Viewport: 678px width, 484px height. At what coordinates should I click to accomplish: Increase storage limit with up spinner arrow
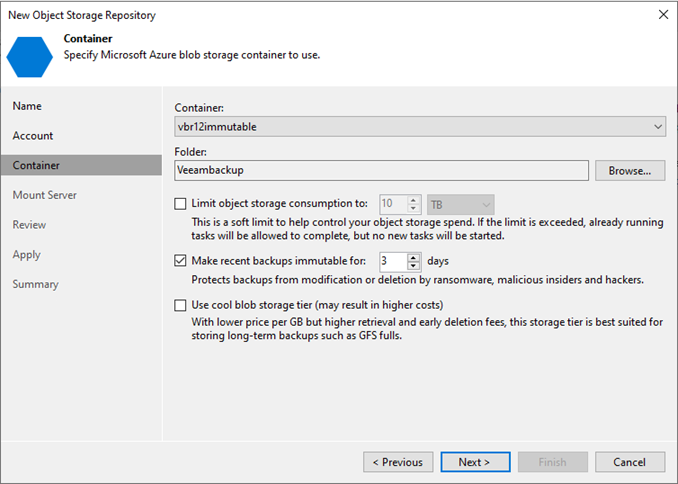pyautogui.click(x=415, y=200)
